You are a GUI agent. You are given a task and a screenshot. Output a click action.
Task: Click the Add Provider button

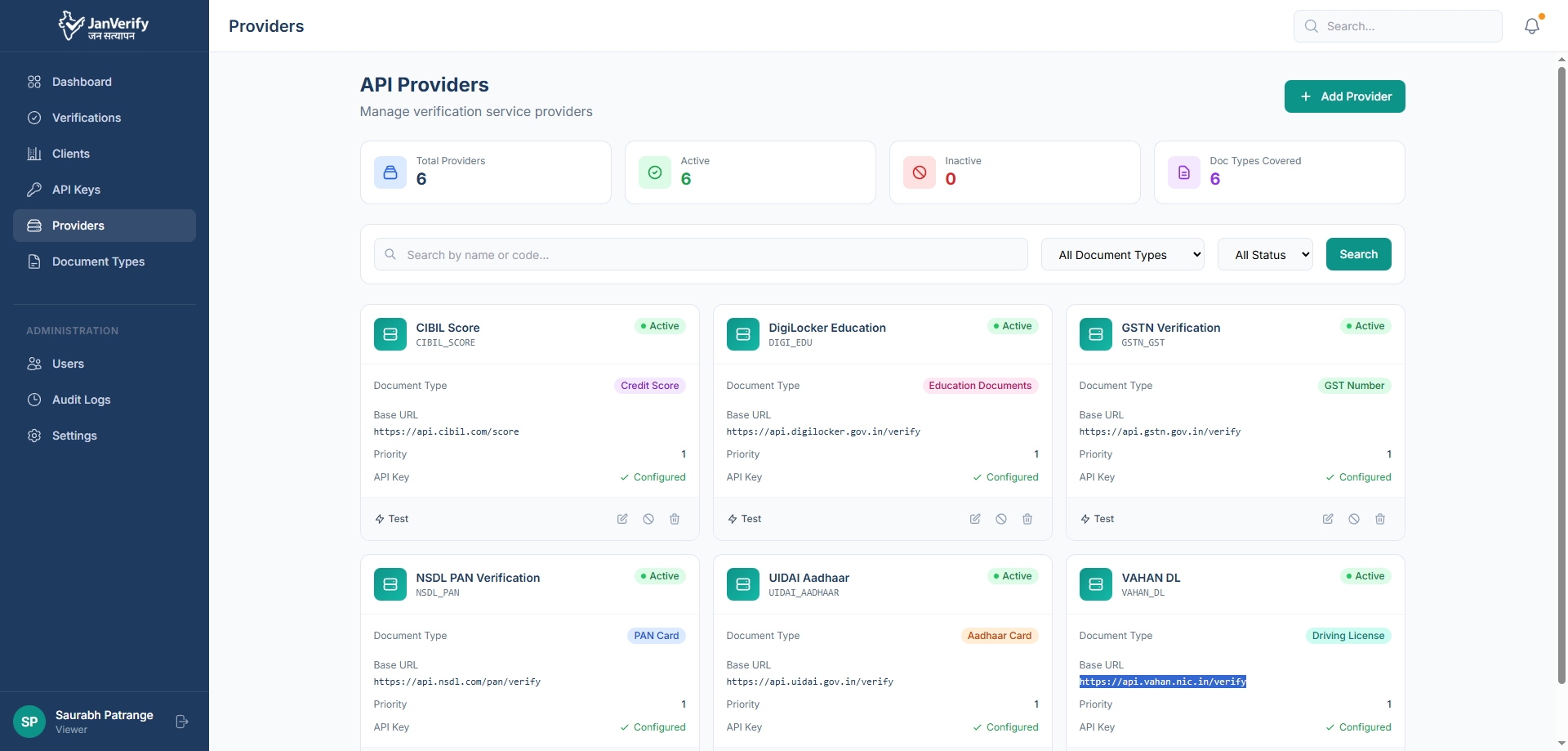1344,96
